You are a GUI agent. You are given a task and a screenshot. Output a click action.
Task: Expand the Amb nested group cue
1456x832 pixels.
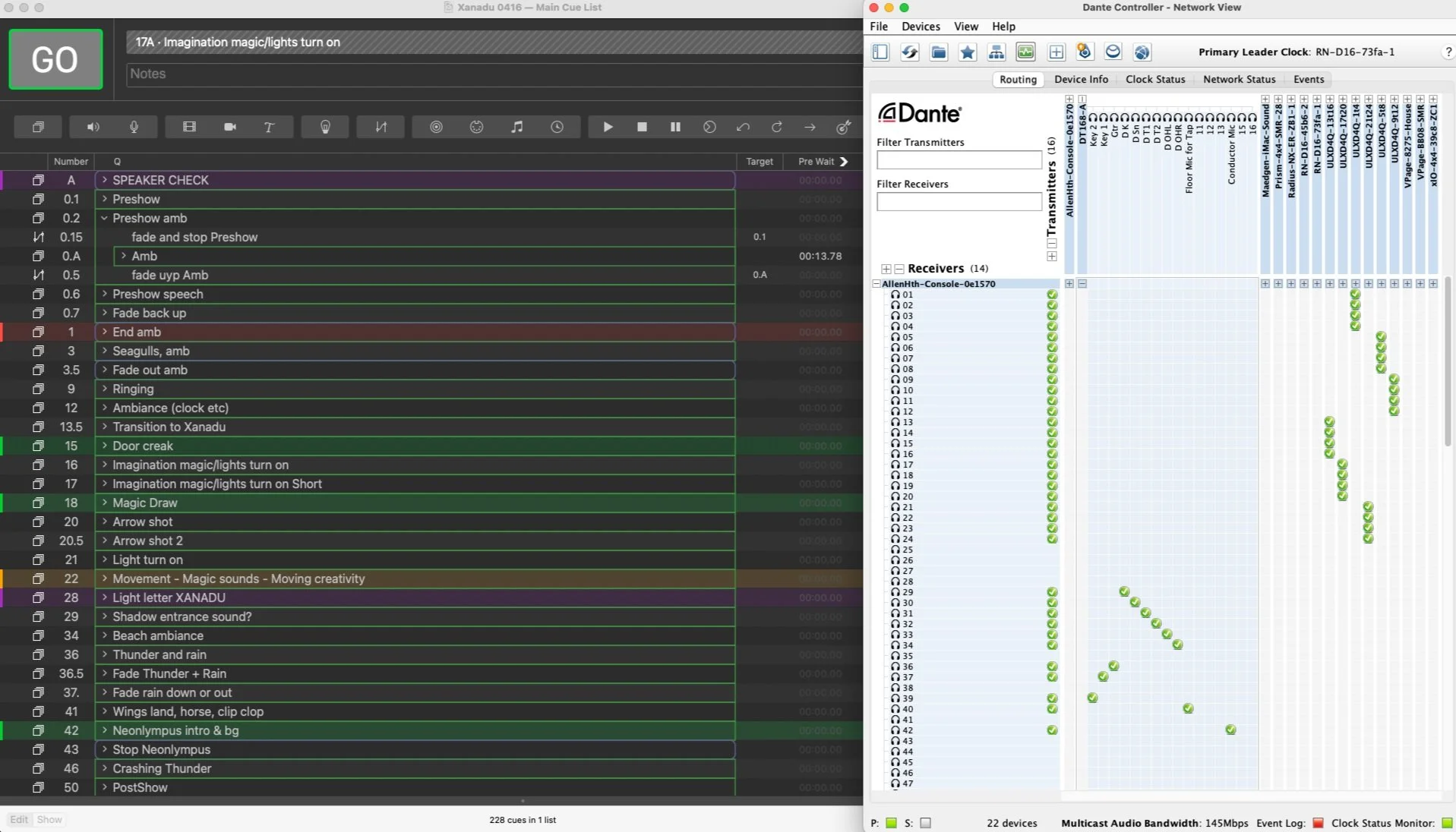click(x=124, y=256)
